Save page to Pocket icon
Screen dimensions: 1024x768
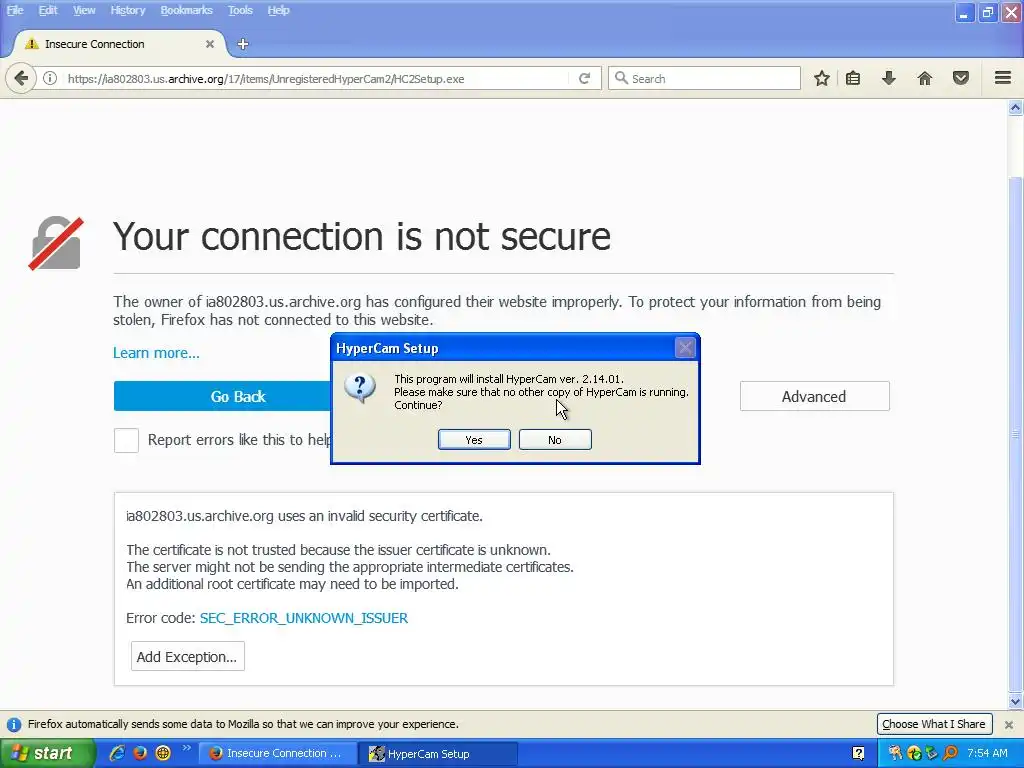pos(961,79)
